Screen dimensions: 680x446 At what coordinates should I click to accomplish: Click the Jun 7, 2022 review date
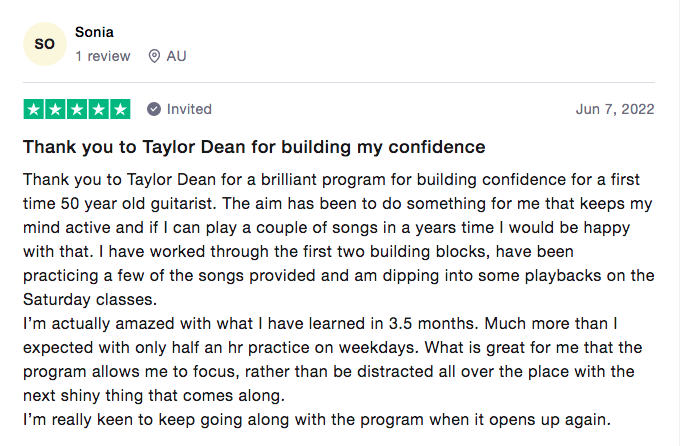point(615,109)
